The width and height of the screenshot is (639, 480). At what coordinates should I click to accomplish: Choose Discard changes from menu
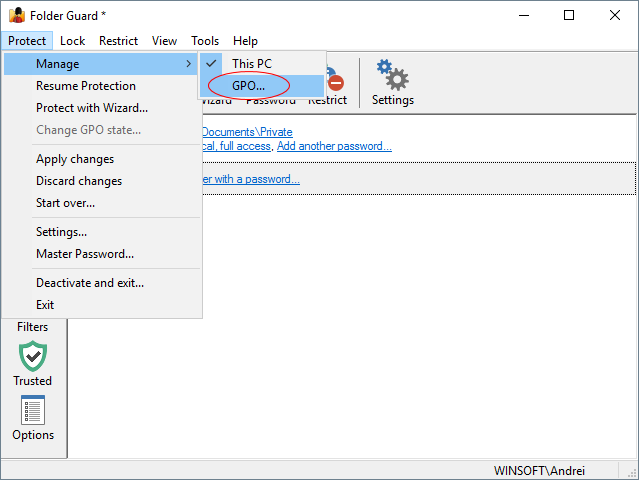pyautogui.click(x=100, y=181)
